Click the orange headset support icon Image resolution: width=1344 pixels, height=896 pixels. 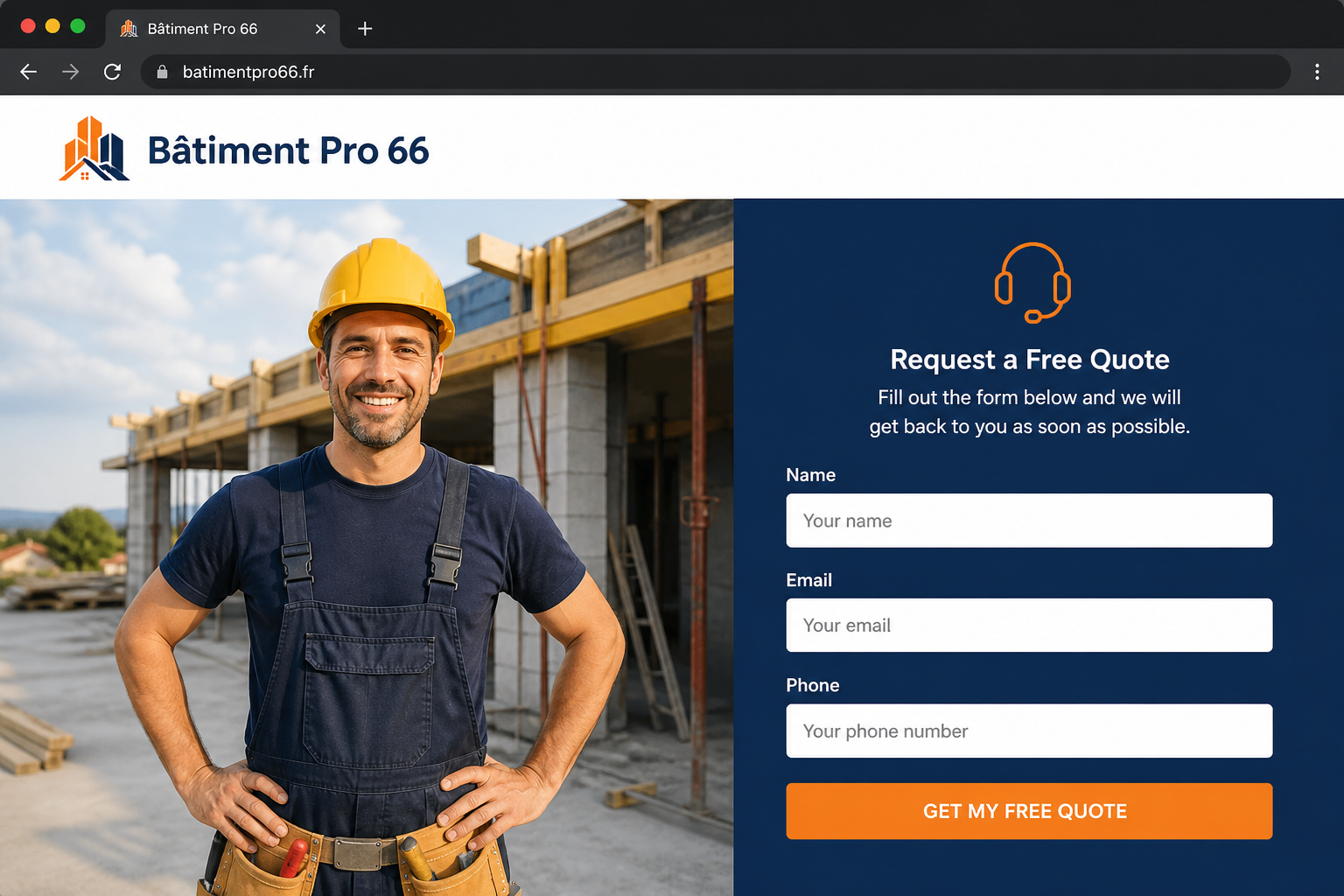[1032, 283]
